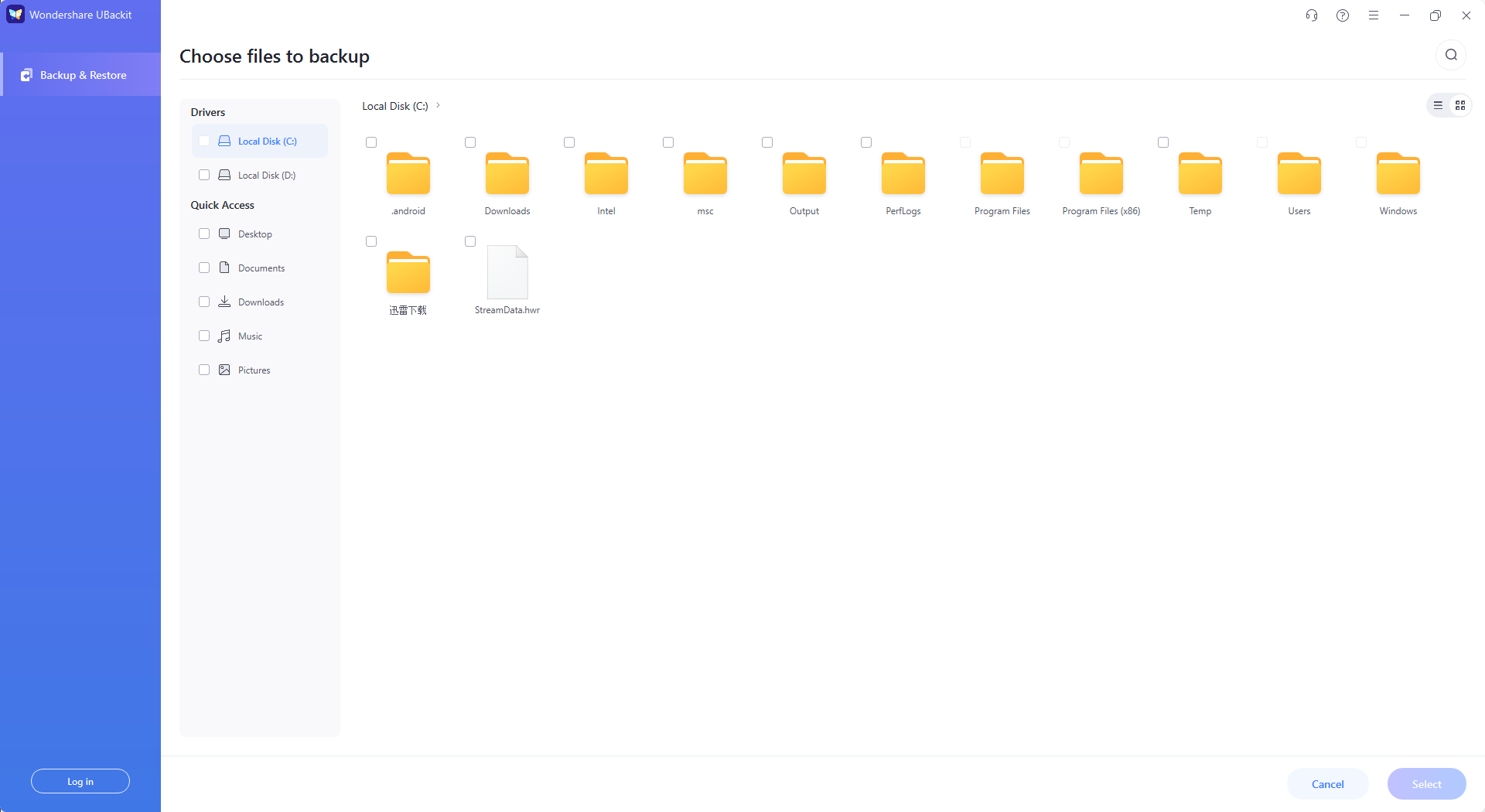Tick the .android folder checkbox
This screenshot has width=1485, height=812.
point(371,142)
